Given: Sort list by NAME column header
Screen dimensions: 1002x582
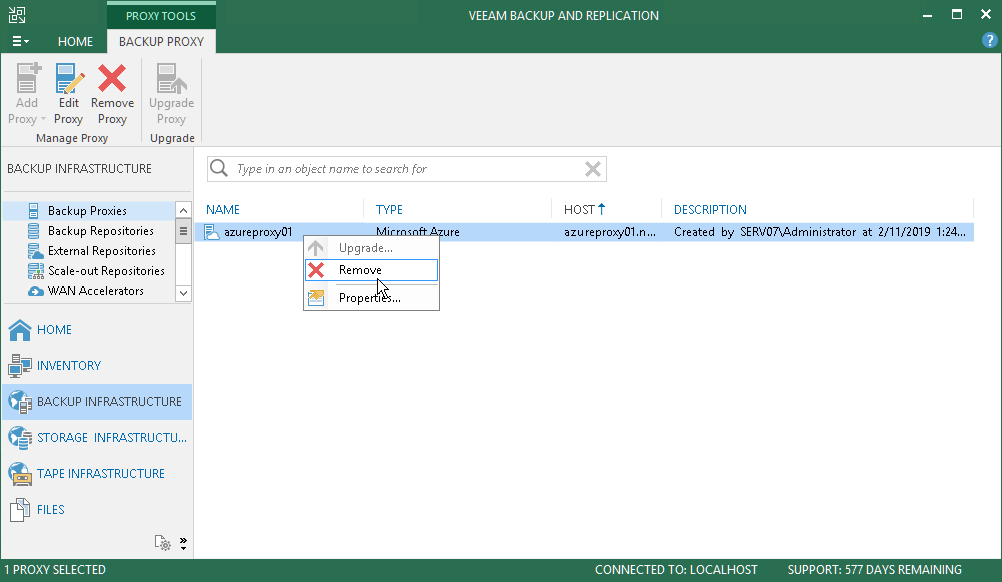Looking at the screenshot, I should 222,210.
